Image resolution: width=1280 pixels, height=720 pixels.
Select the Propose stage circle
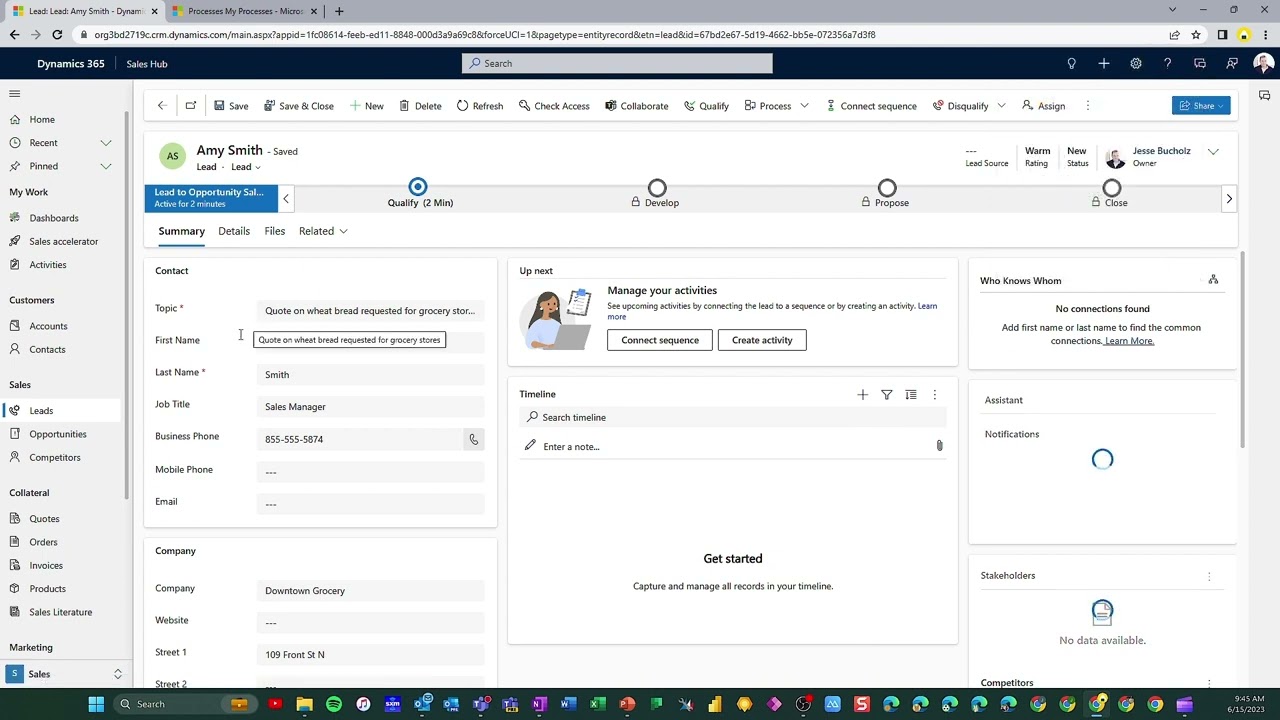point(887,187)
